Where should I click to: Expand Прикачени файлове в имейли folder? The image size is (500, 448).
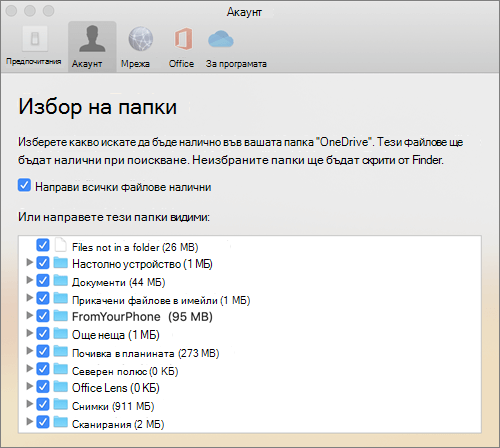[29, 297]
